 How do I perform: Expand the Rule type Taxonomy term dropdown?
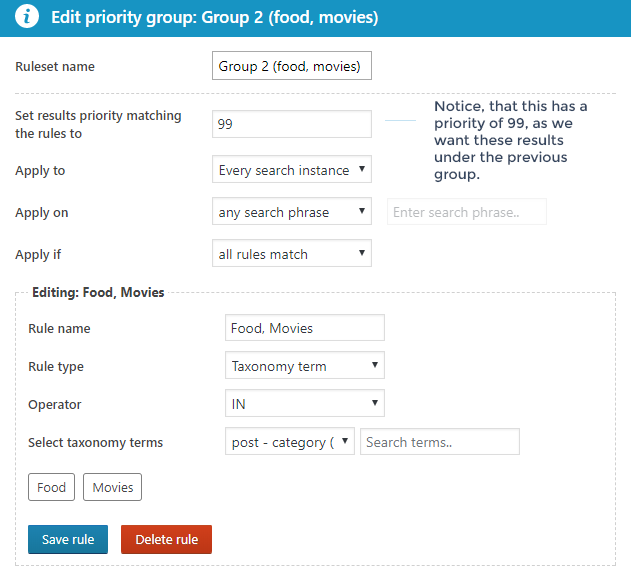pyautogui.click(x=305, y=366)
